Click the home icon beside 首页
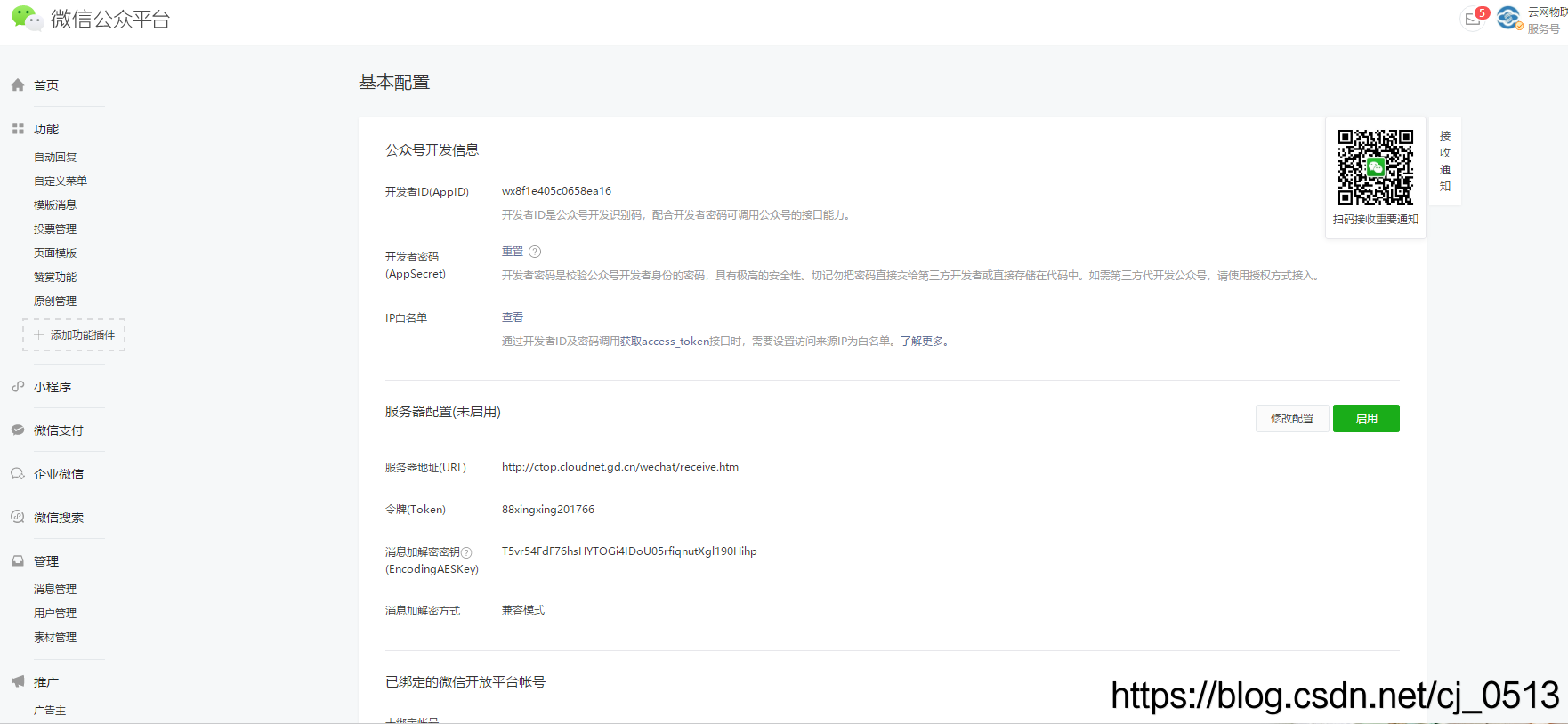Viewport: 1568px width, 724px height. coord(18,85)
